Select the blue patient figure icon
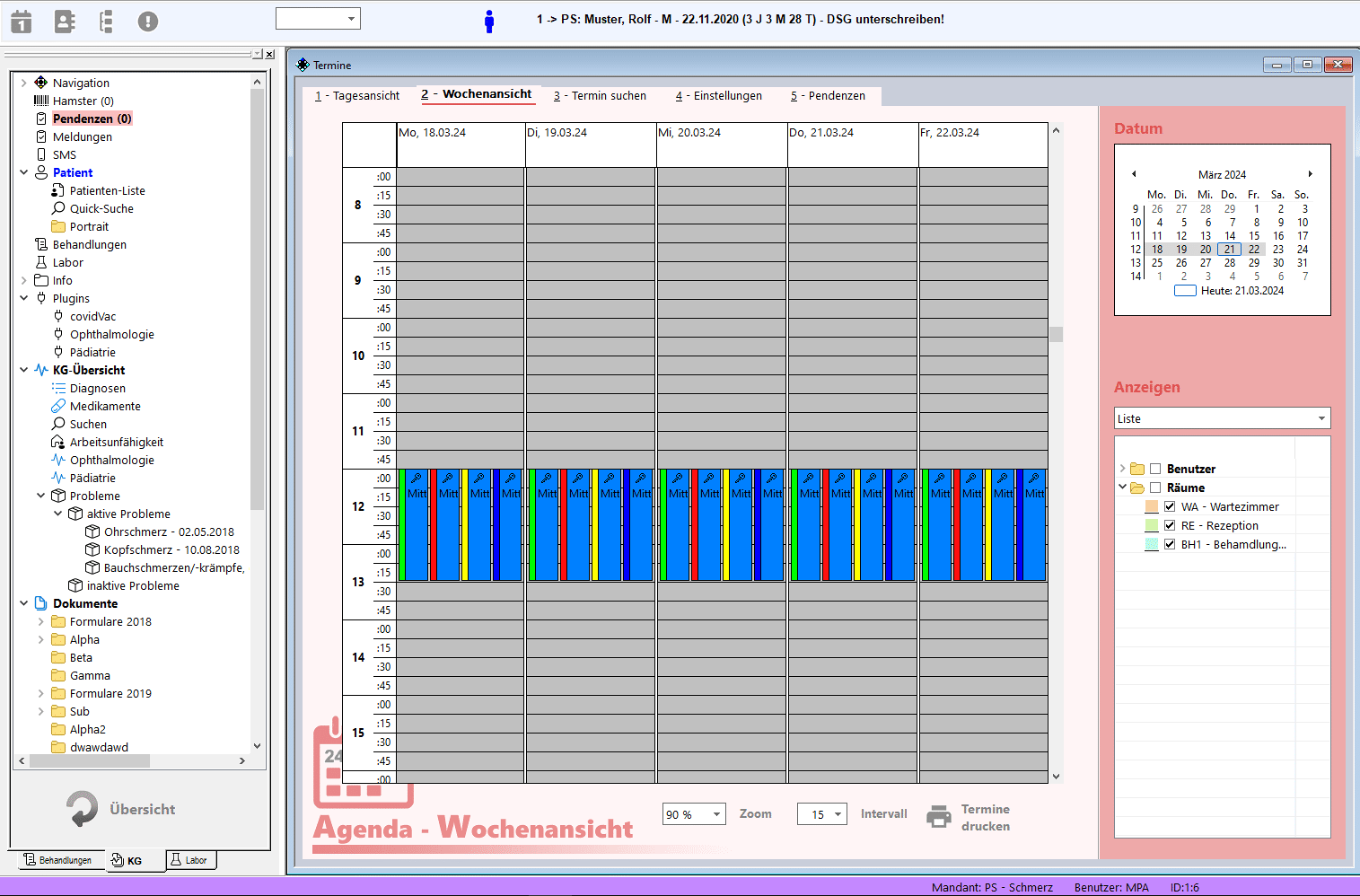Viewport: 1360px width, 896px height. coord(489,22)
